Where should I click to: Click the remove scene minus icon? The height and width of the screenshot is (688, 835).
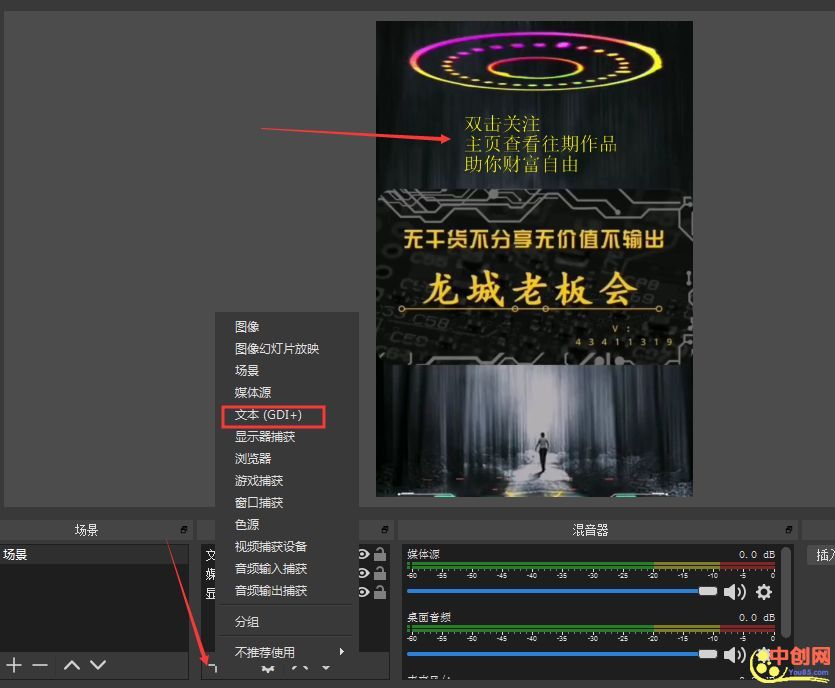[x=40, y=665]
